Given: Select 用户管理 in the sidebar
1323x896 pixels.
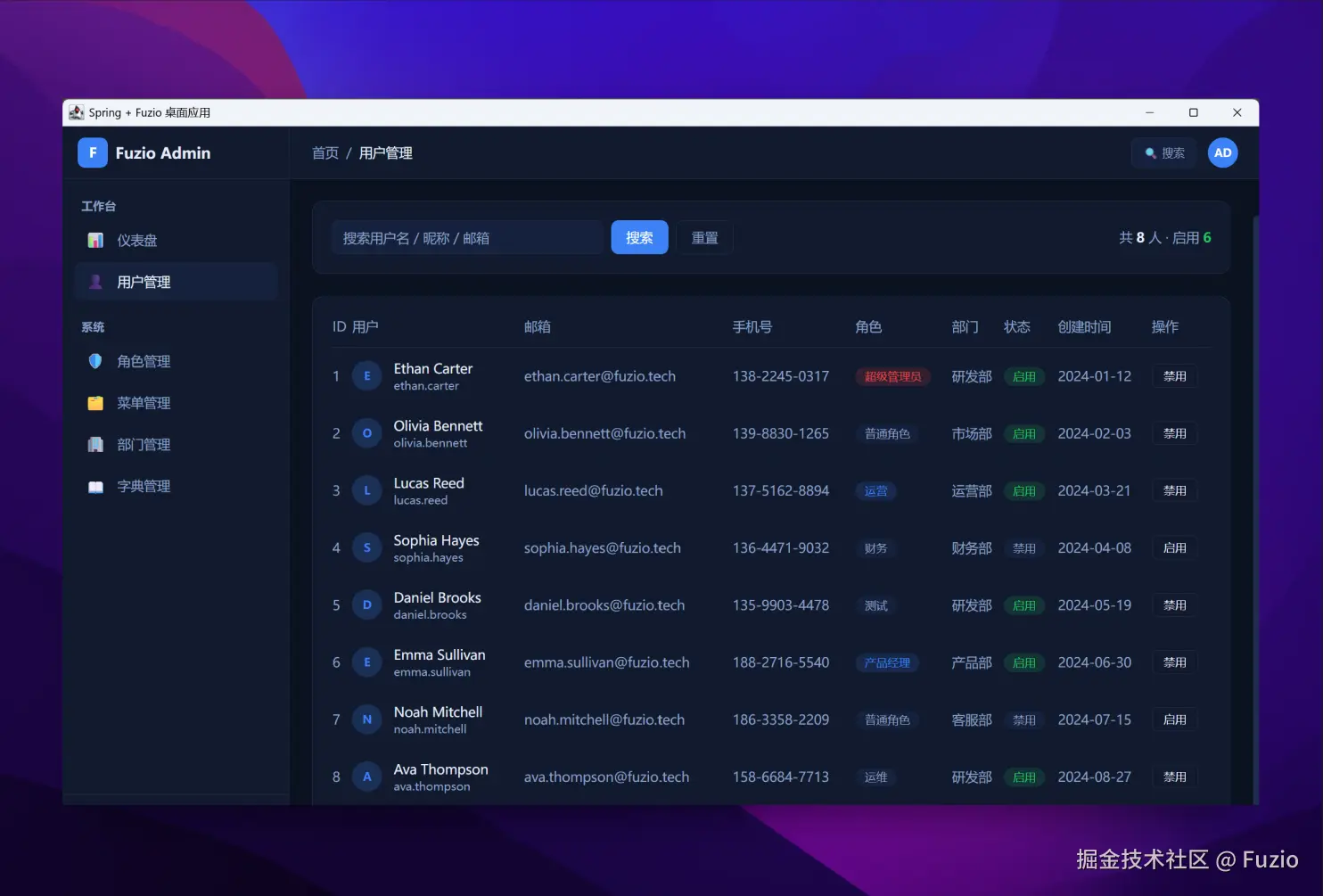Looking at the screenshot, I should pos(177,282).
